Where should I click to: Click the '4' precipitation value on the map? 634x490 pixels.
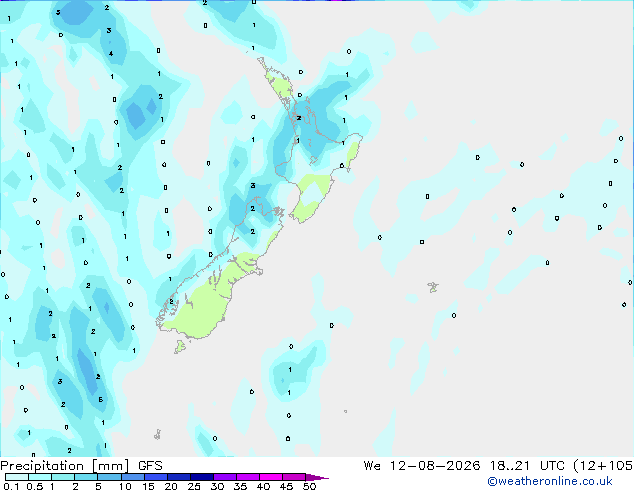(111, 54)
